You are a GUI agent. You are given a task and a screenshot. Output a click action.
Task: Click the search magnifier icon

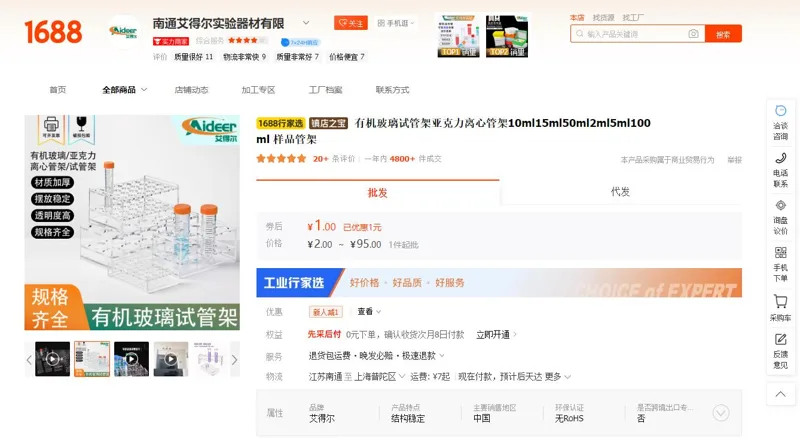coord(579,34)
